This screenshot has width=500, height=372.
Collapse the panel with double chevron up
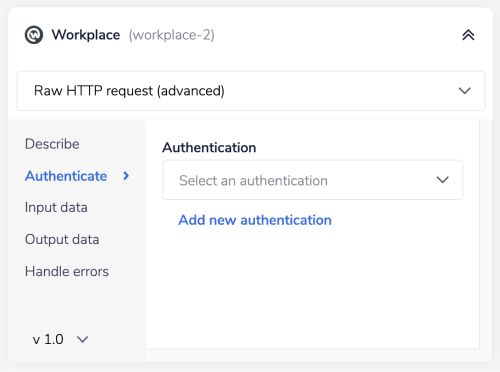468,35
